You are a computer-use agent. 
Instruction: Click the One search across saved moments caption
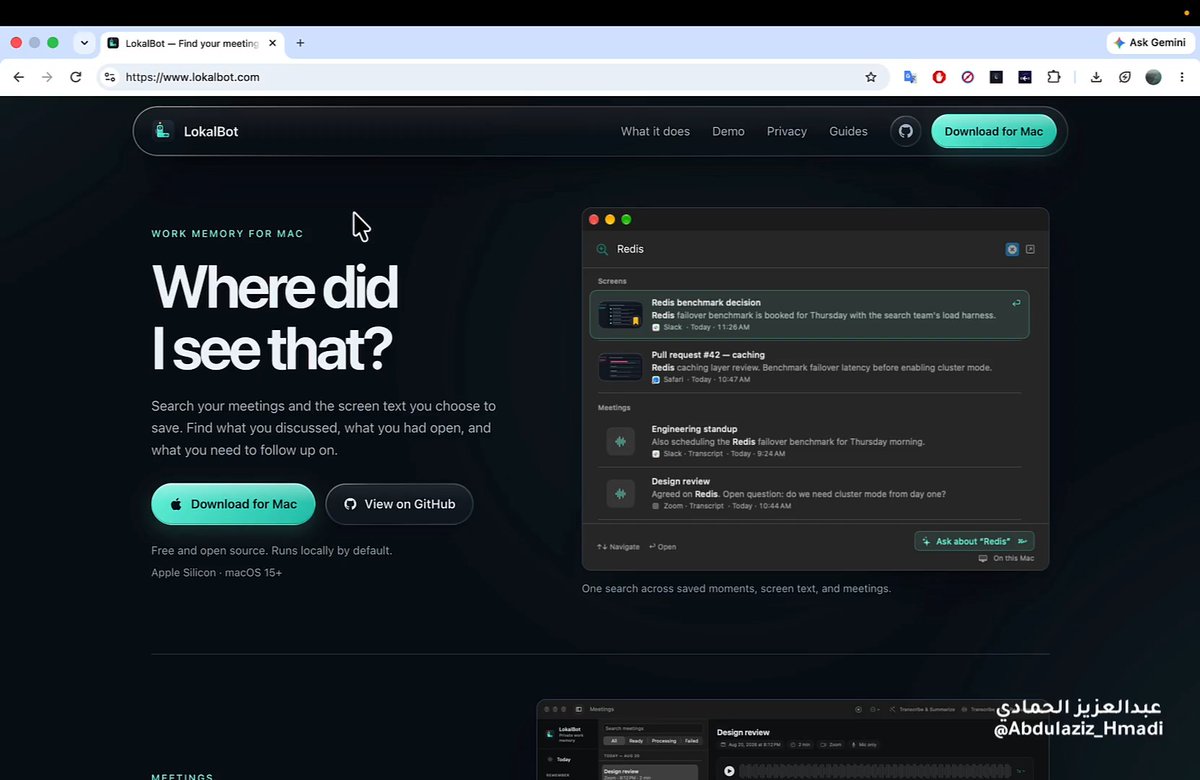(736, 589)
